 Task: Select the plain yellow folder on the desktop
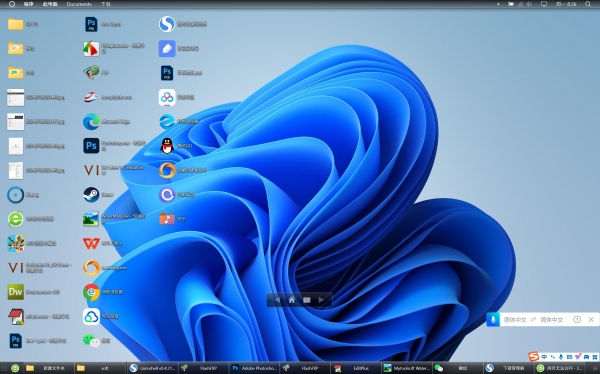(x=16, y=24)
